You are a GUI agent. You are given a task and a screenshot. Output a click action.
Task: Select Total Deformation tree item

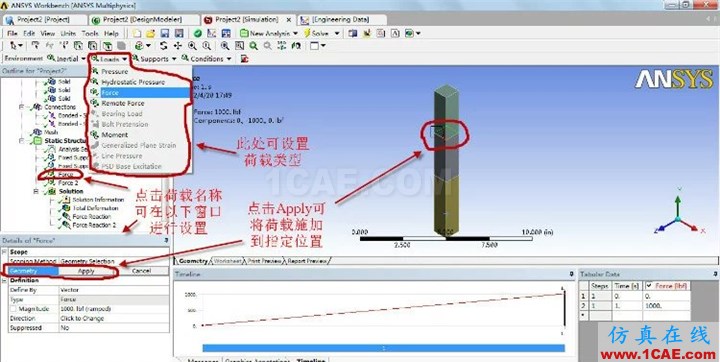click(95, 208)
